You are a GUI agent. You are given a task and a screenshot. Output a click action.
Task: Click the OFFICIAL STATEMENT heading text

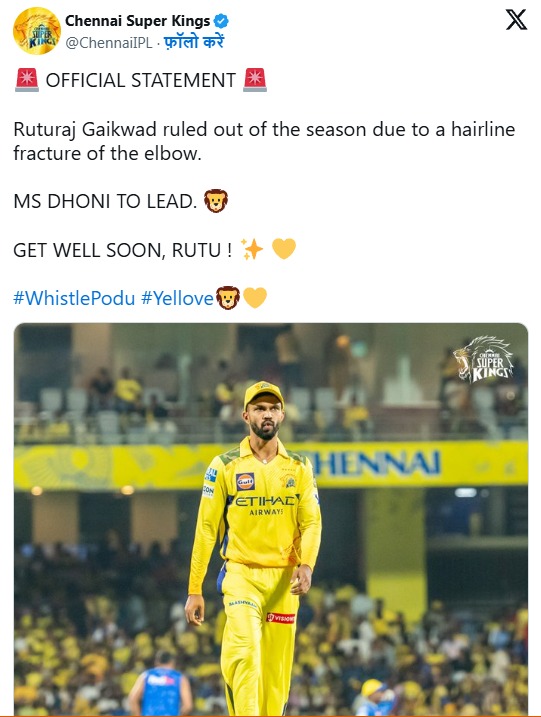pos(141,80)
